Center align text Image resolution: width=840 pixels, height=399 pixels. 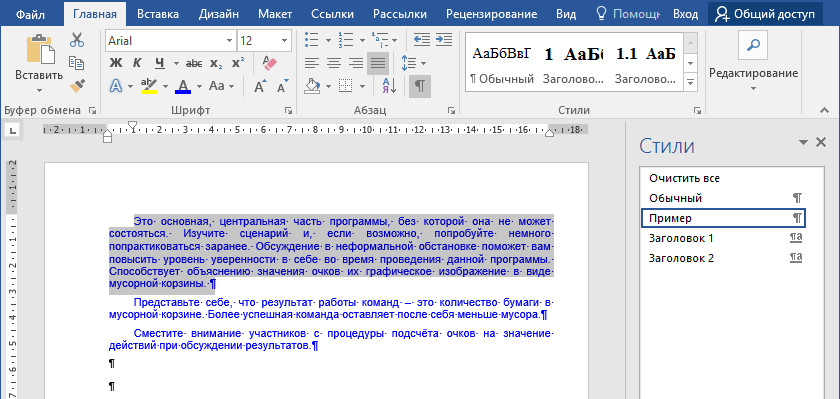coord(334,63)
